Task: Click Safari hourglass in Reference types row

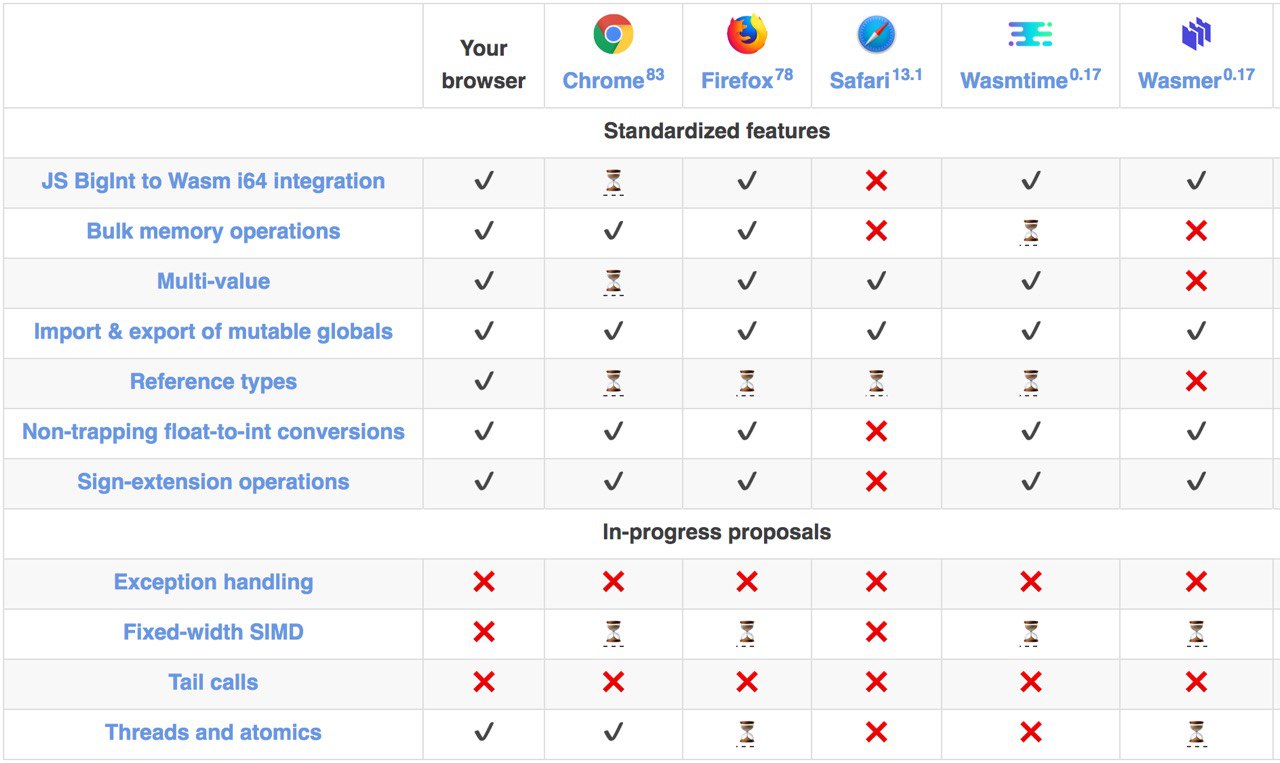Action: coord(876,382)
